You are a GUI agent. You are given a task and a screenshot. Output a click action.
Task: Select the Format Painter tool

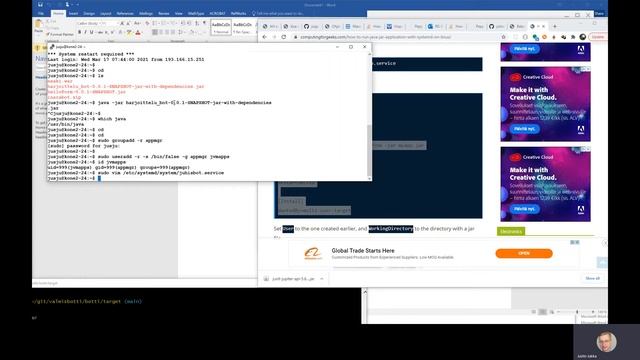[x=60, y=34]
